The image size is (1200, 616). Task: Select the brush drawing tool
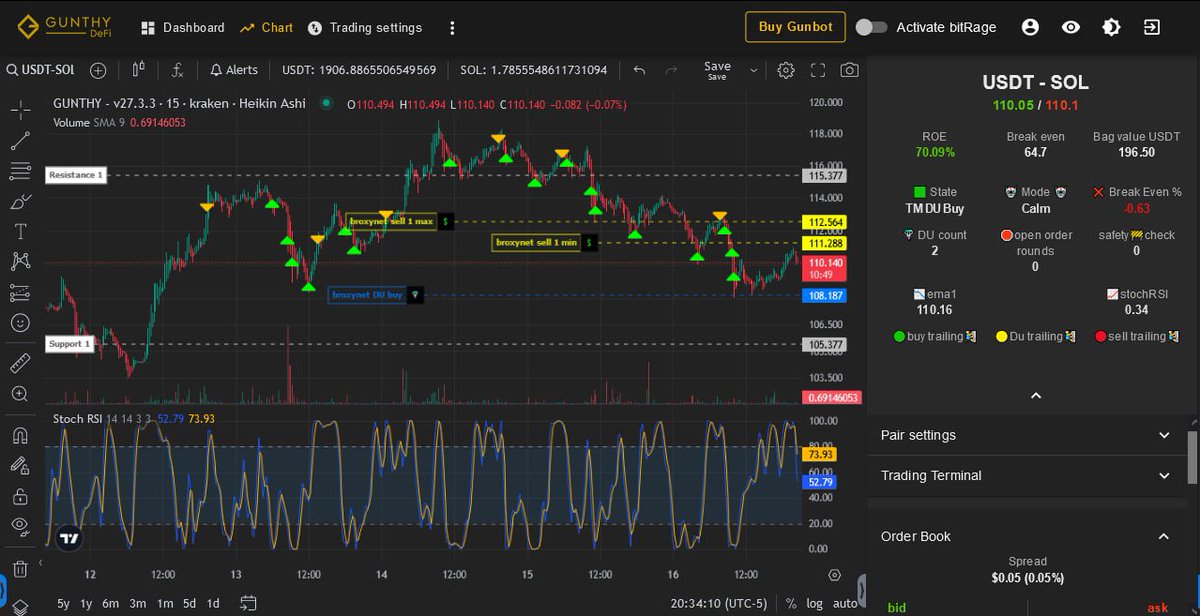pos(20,202)
